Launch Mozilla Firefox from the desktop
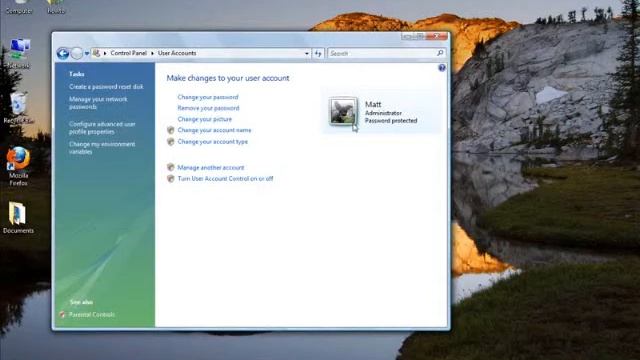640x360 pixels. pyautogui.click(x=18, y=167)
